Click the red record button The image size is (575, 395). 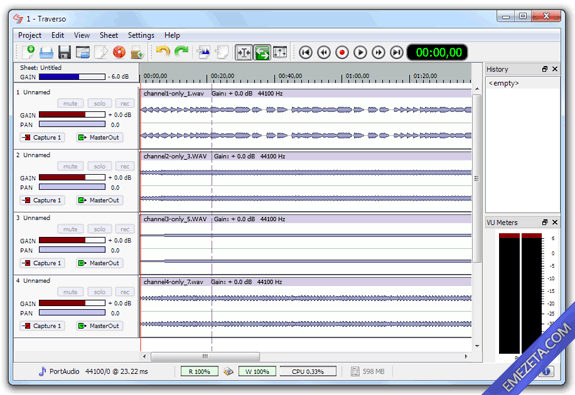click(342, 52)
